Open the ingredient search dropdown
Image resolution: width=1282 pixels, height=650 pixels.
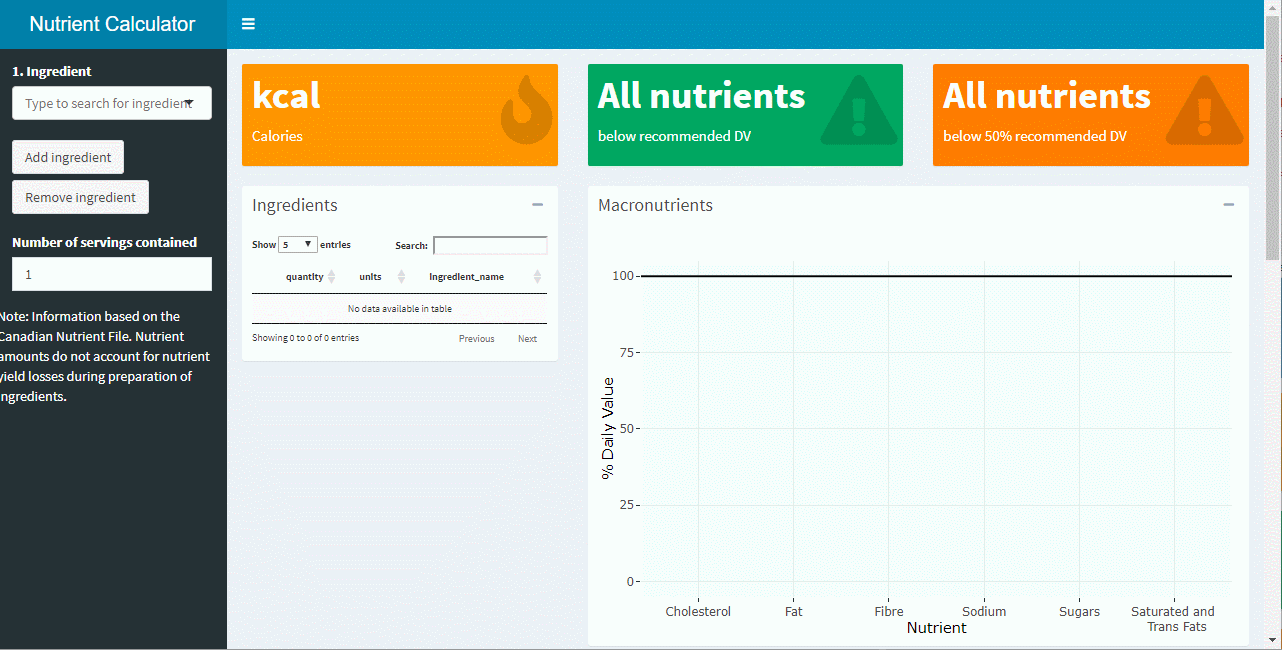[x=112, y=103]
